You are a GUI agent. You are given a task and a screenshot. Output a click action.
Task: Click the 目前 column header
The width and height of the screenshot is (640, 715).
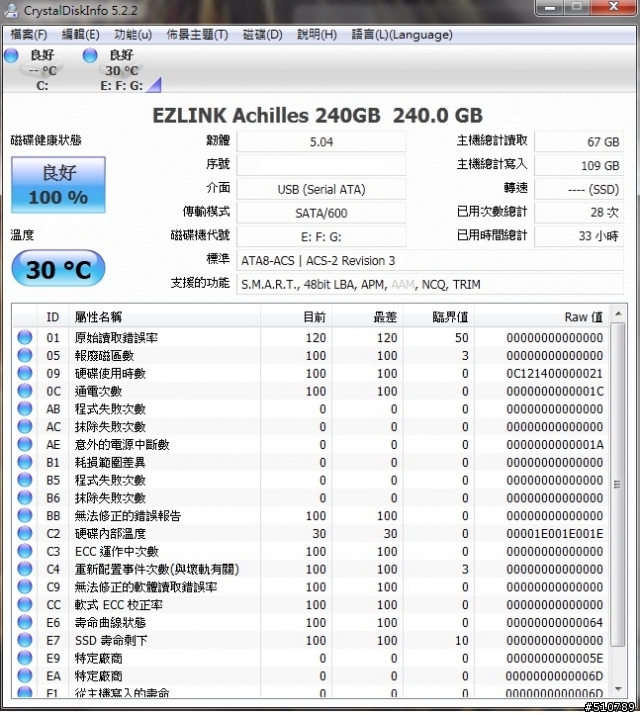click(296, 317)
